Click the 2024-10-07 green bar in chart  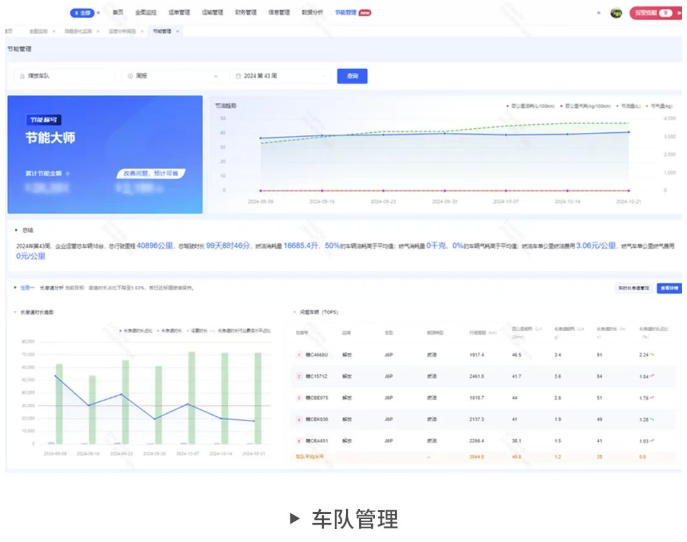pos(191,397)
